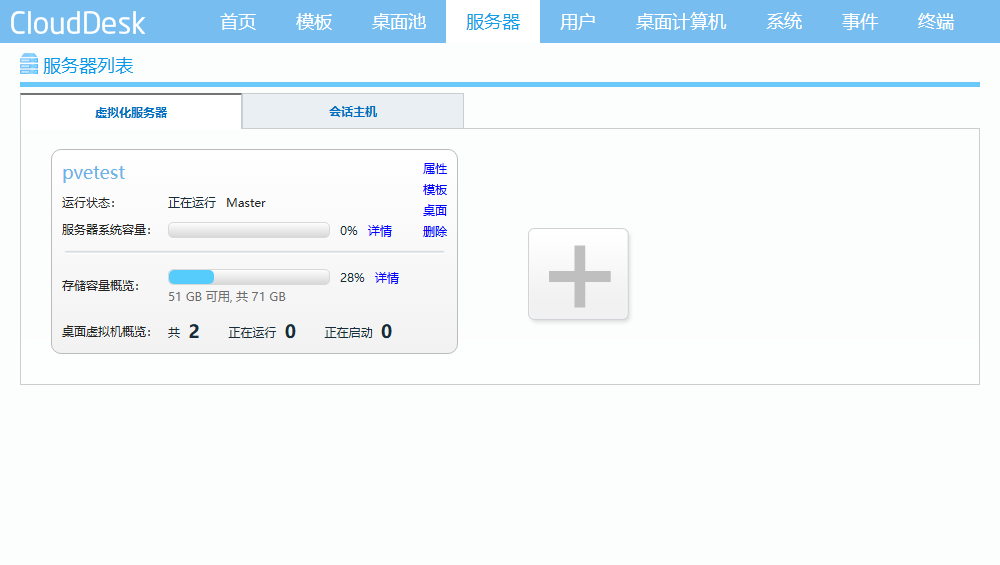Open 属性 for pvetest

pos(435,169)
